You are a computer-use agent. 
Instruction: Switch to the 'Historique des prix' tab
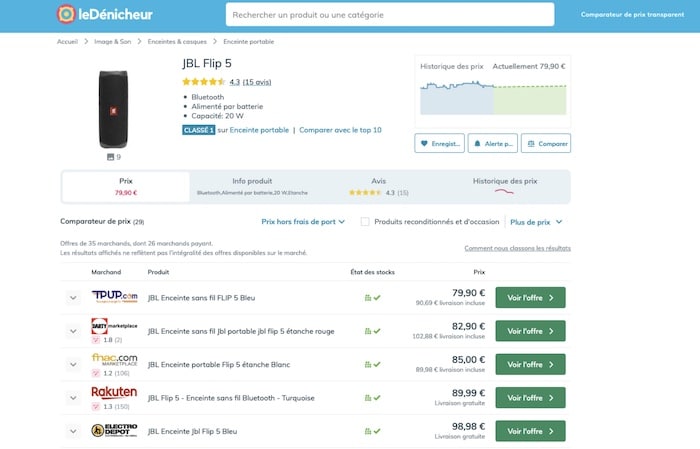(505, 186)
